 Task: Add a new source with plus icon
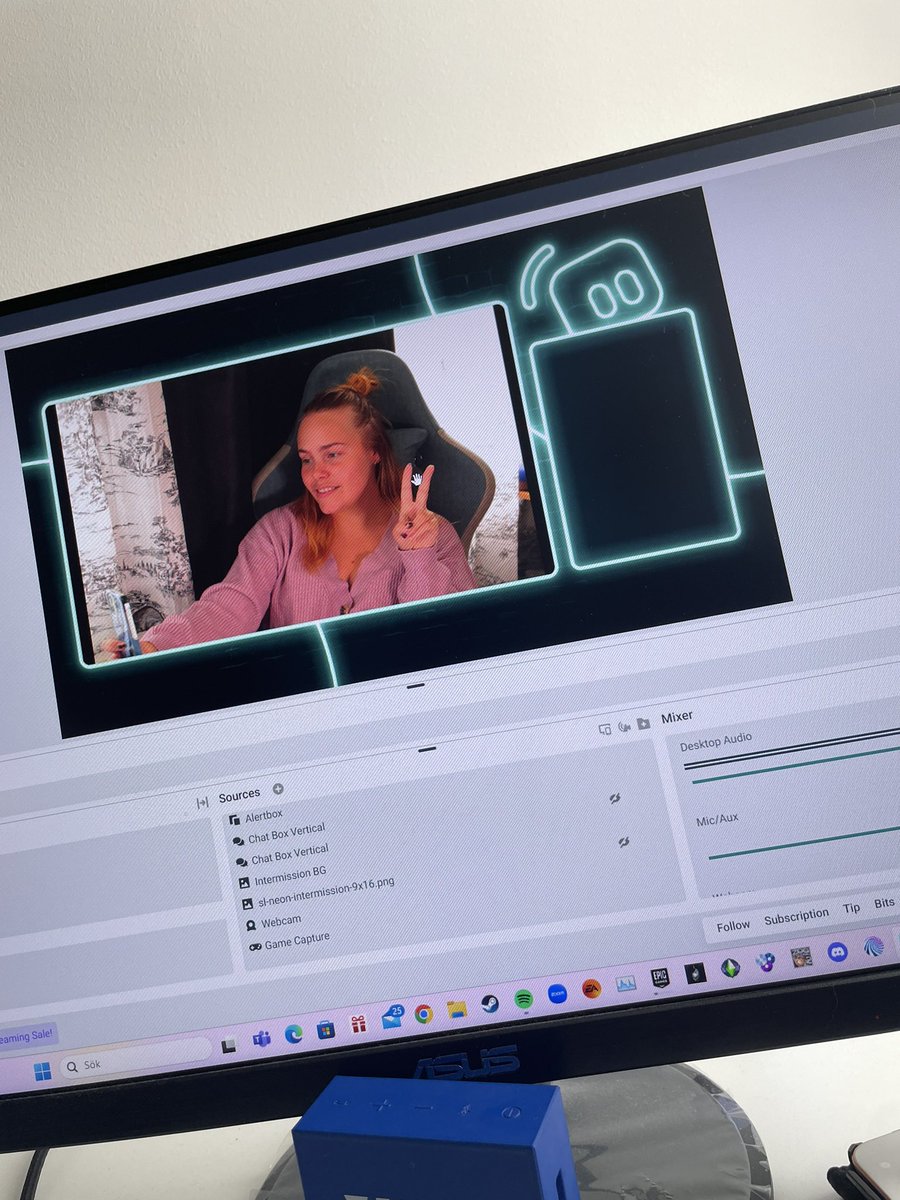click(278, 789)
